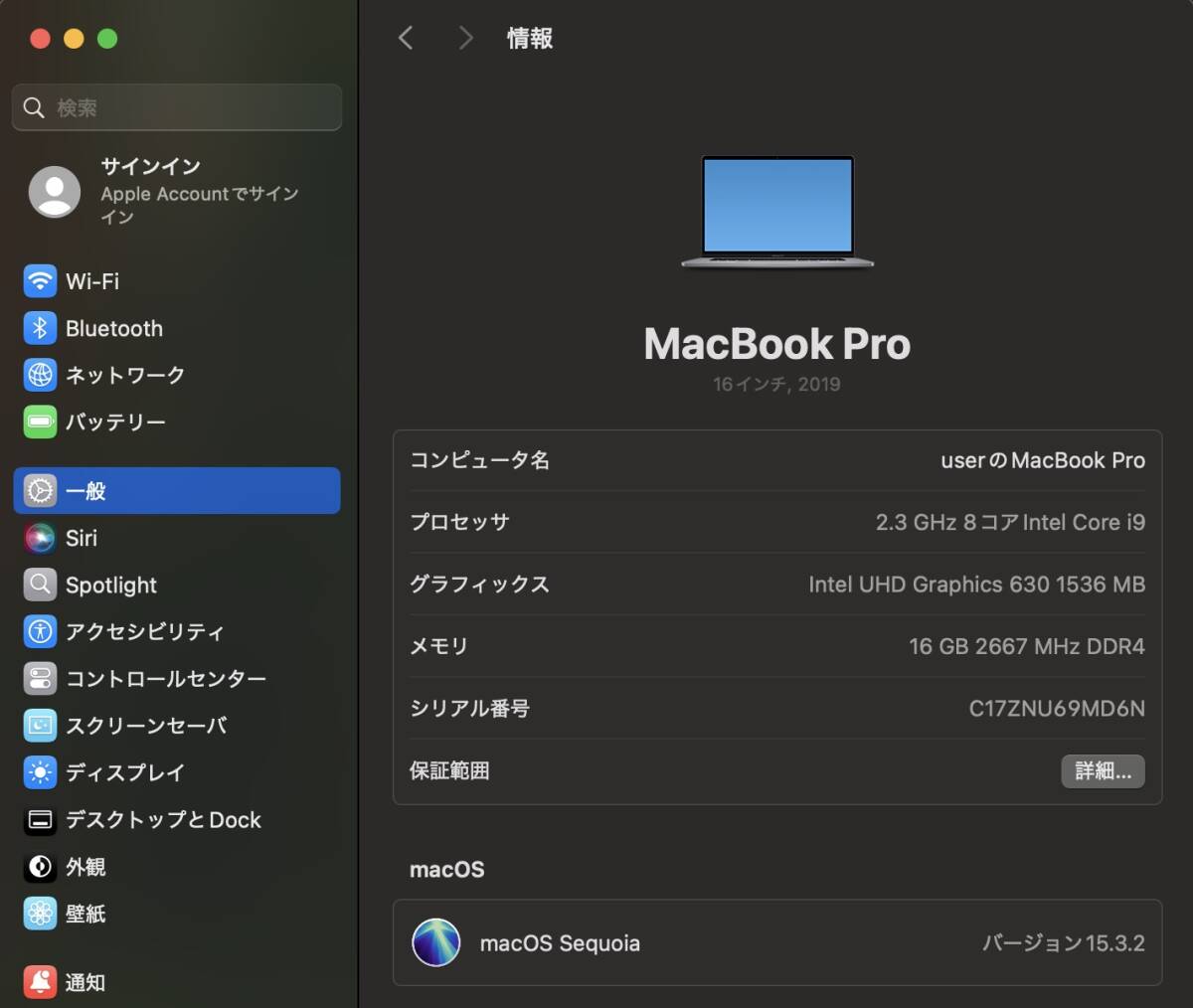Click the MacBook Pro title heading
The width and height of the screenshot is (1193, 1008).
point(777,344)
